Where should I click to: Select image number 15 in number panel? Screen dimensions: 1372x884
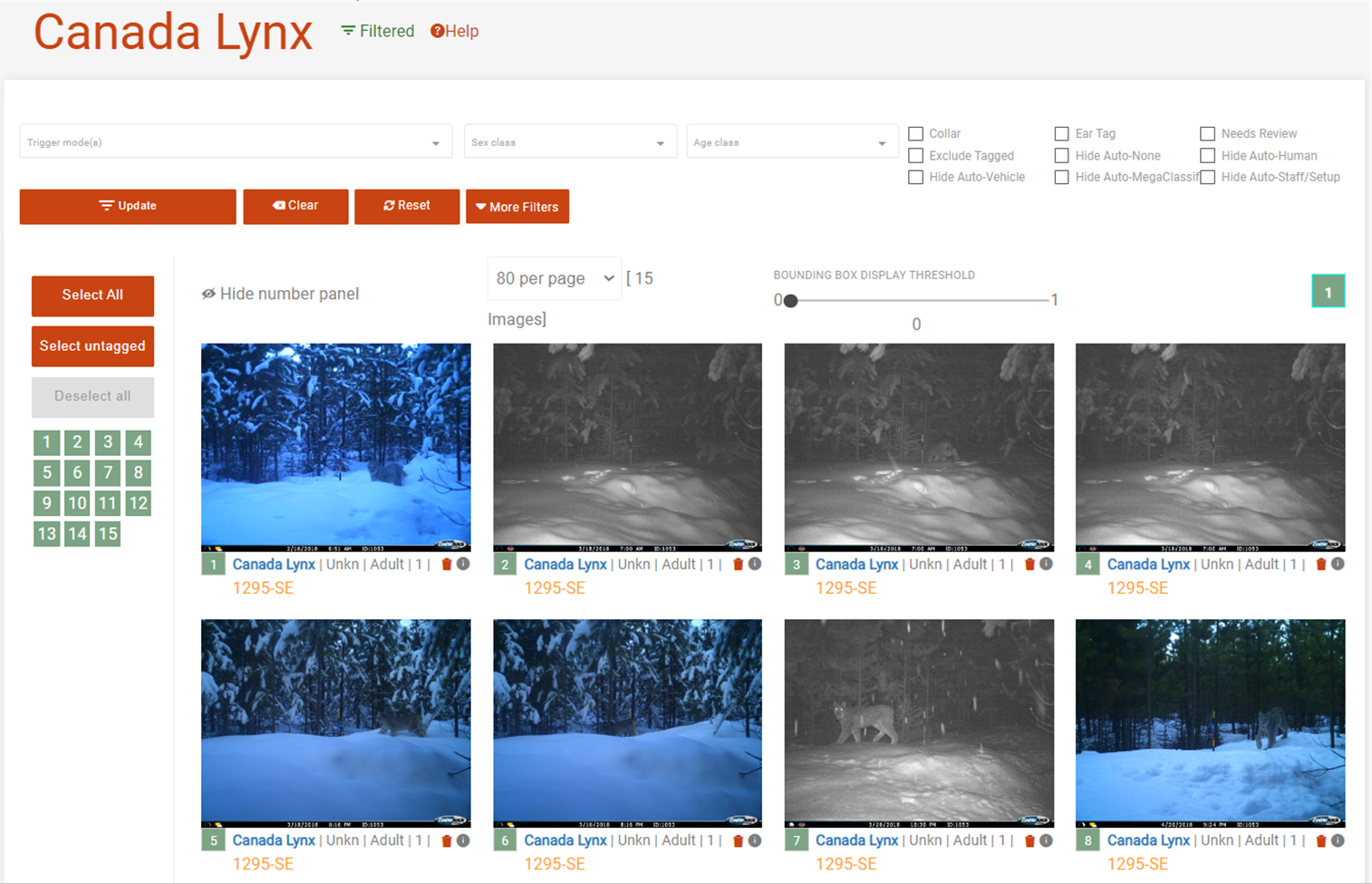tap(108, 534)
